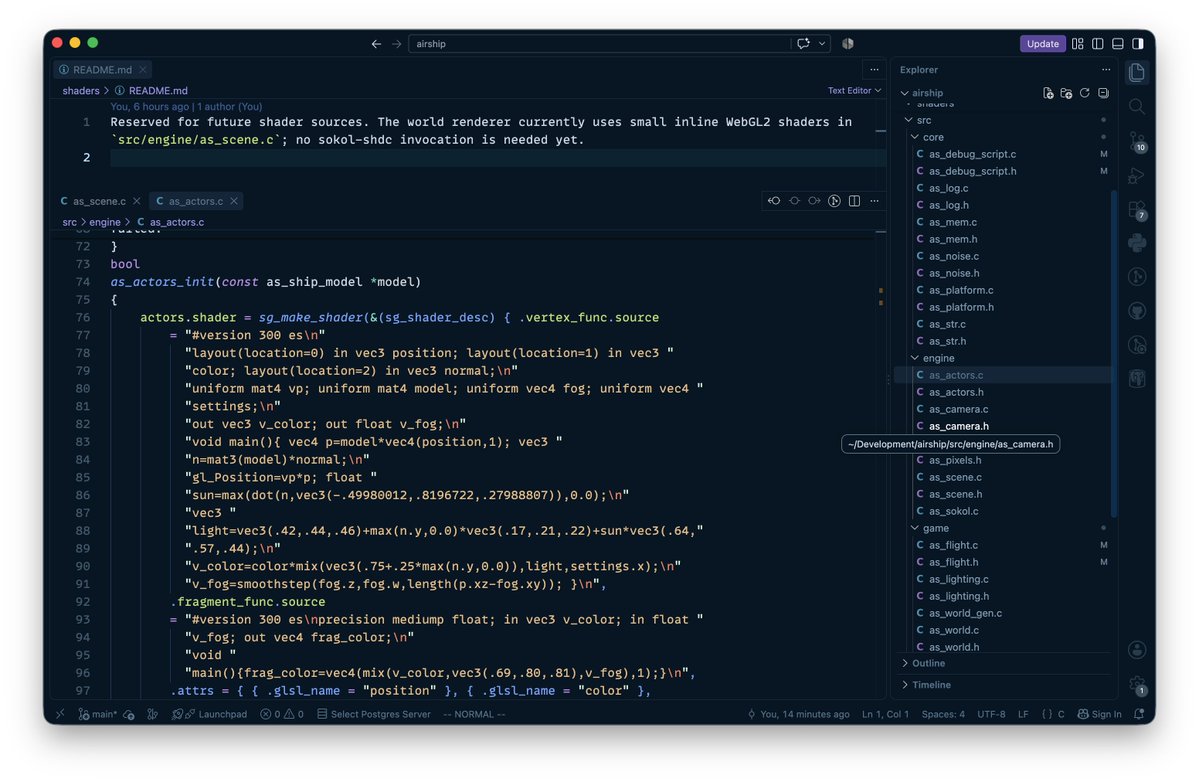Select the README.md tab

coord(102,70)
